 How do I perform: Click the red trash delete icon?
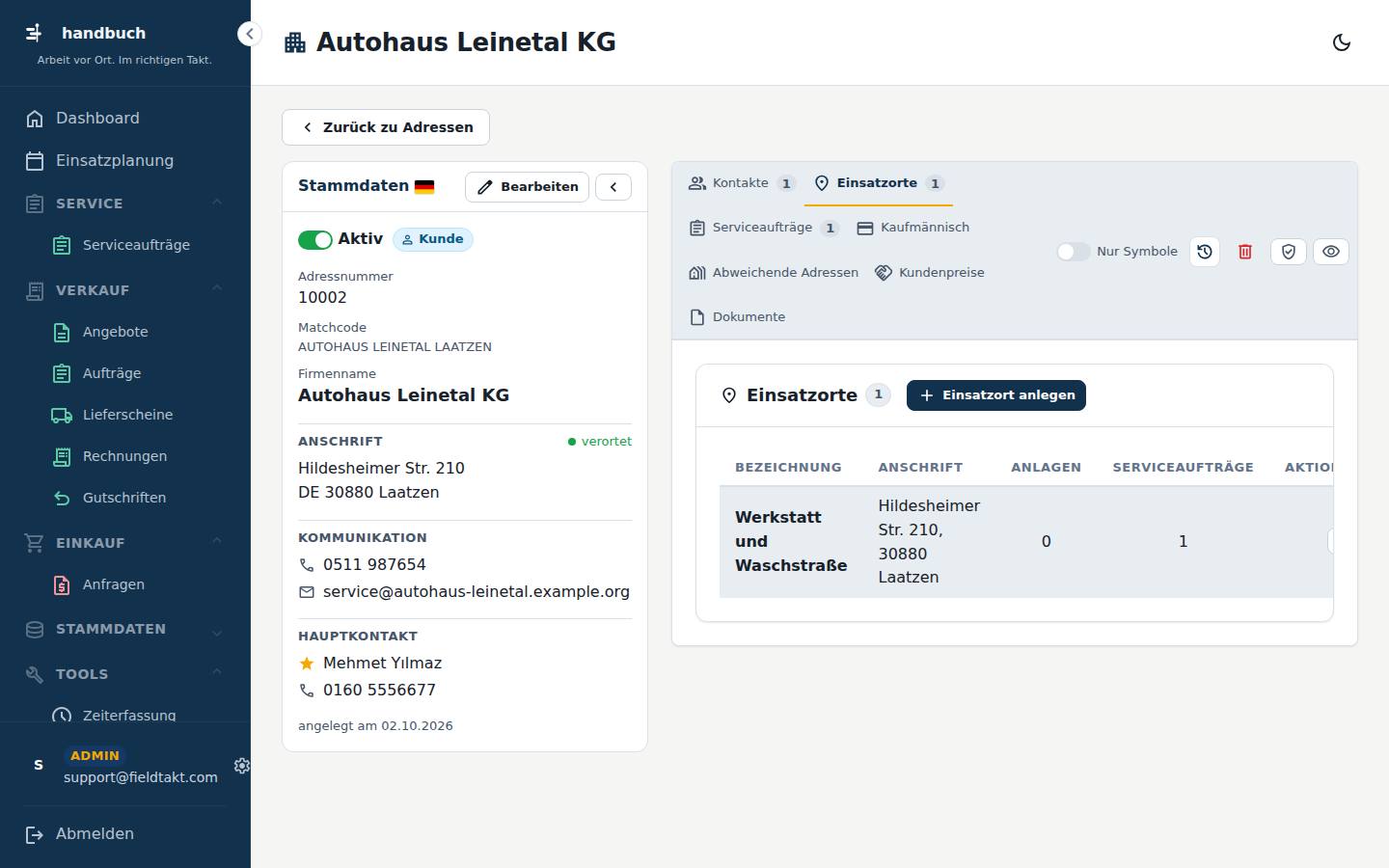(1245, 252)
